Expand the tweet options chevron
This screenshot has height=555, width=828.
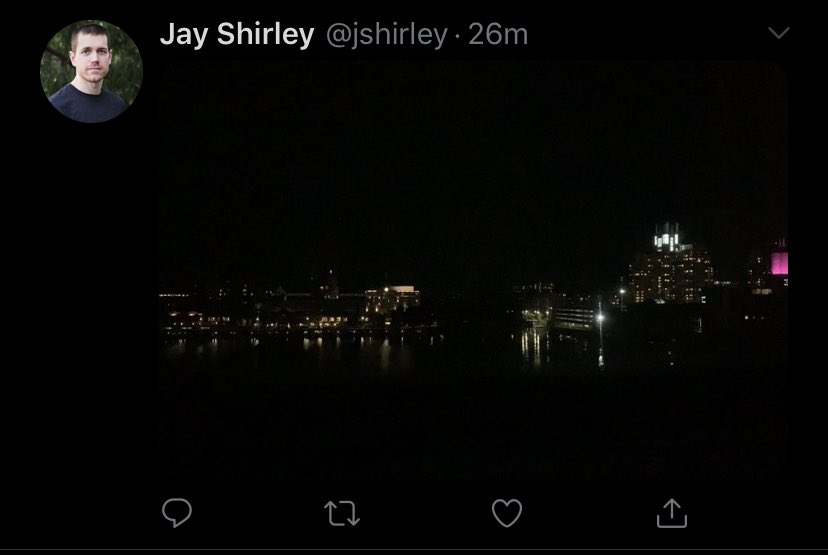click(779, 33)
